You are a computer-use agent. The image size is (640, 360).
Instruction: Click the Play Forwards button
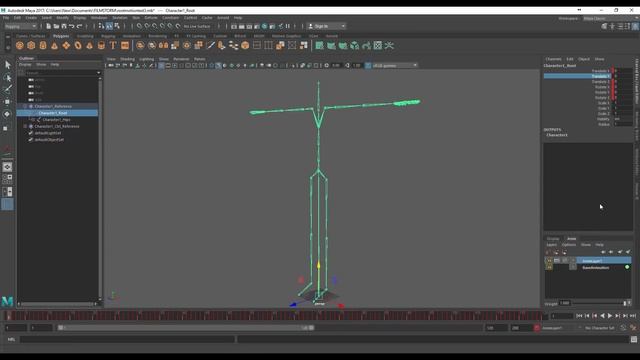(610, 316)
